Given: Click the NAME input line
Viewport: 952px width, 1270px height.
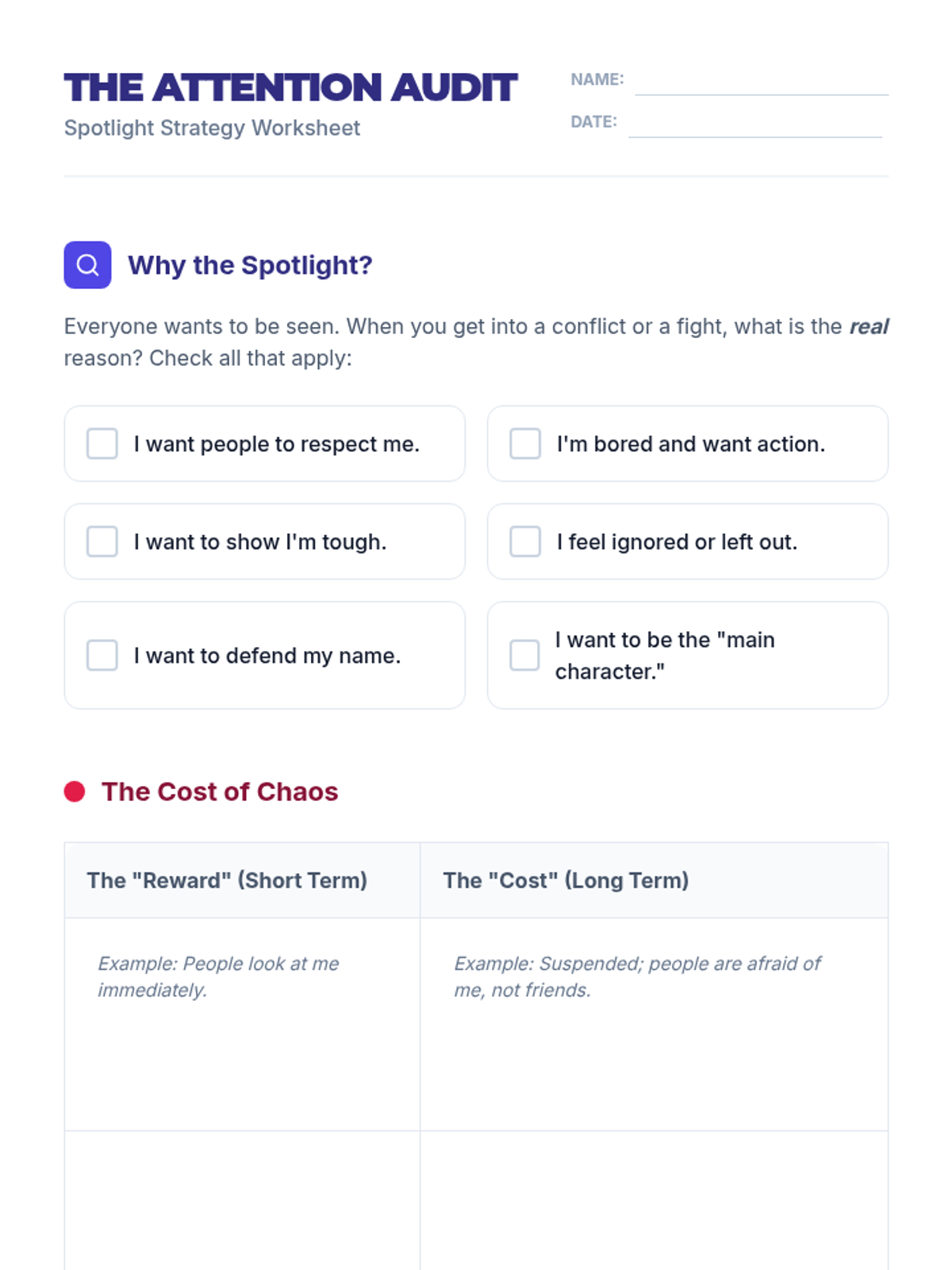Looking at the screenshot, I should 761,83.
